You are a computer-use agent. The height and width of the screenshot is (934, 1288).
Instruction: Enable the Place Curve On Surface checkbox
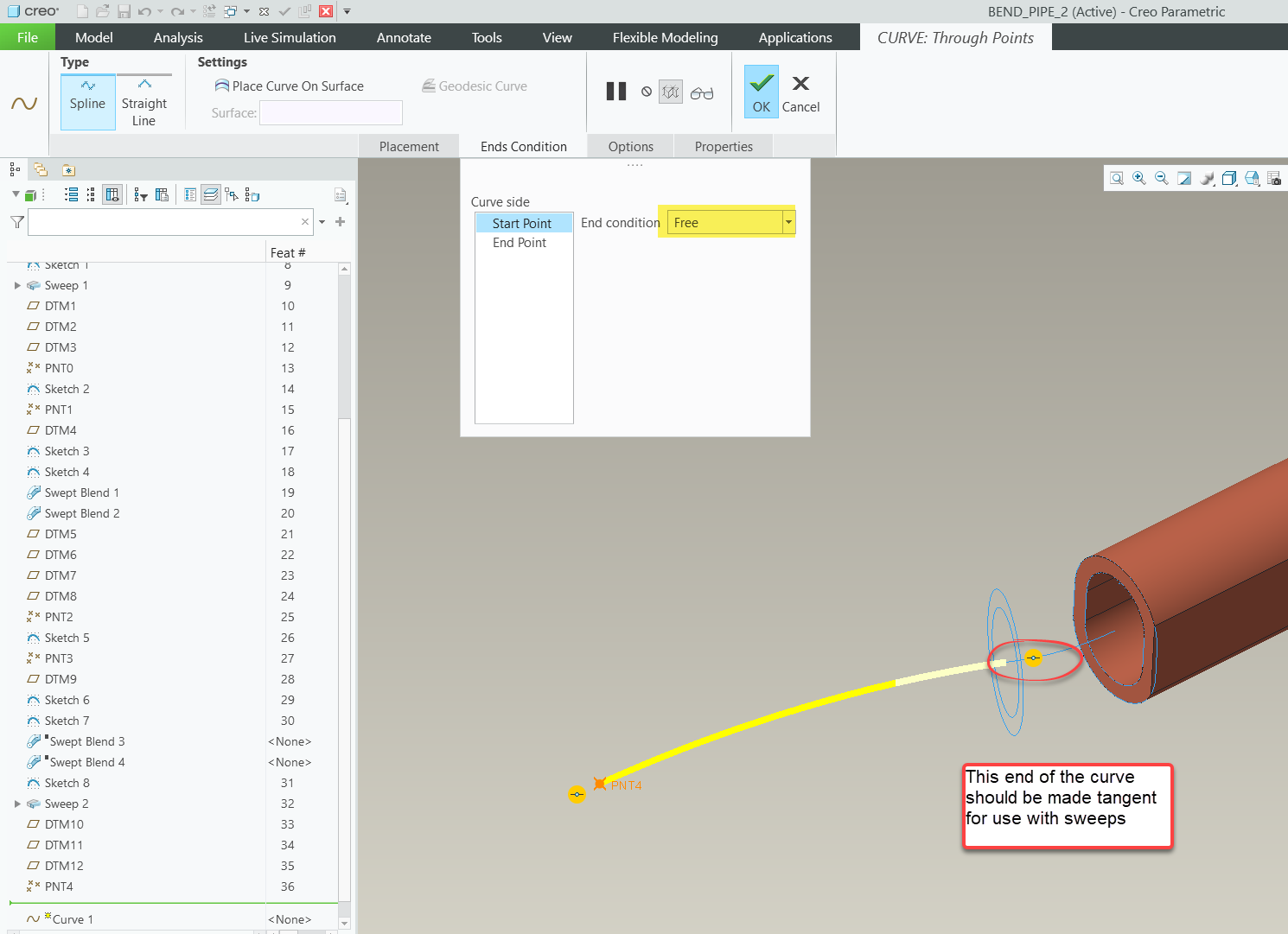click(x=223, y=86)
